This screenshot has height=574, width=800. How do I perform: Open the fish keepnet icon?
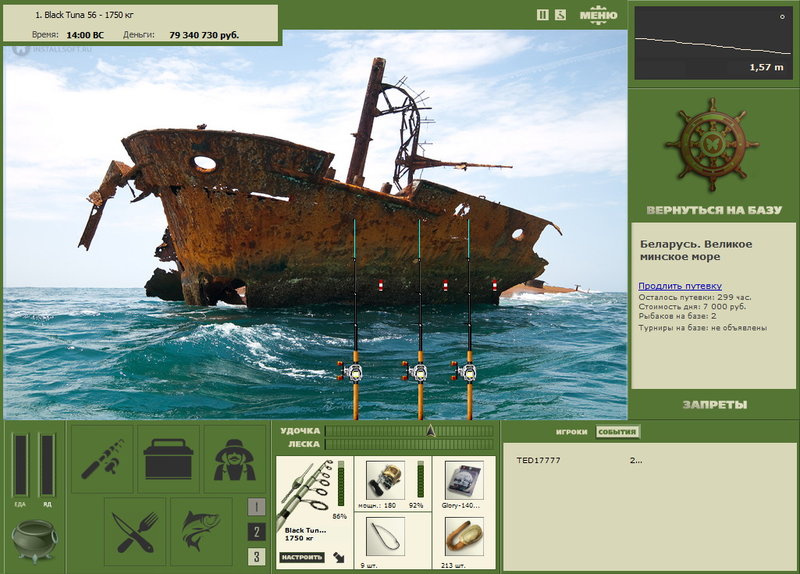click(x=202, y=532)
